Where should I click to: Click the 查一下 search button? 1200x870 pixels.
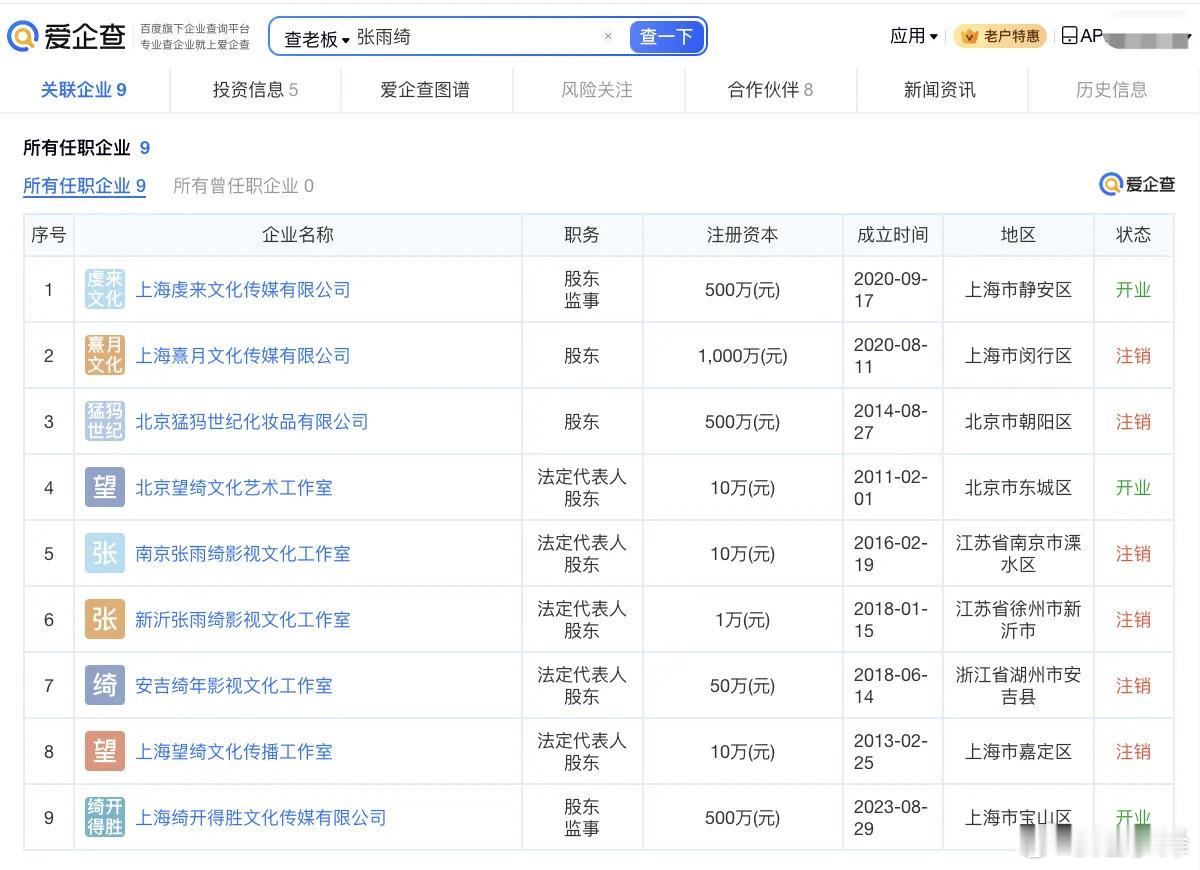(666, 37)
